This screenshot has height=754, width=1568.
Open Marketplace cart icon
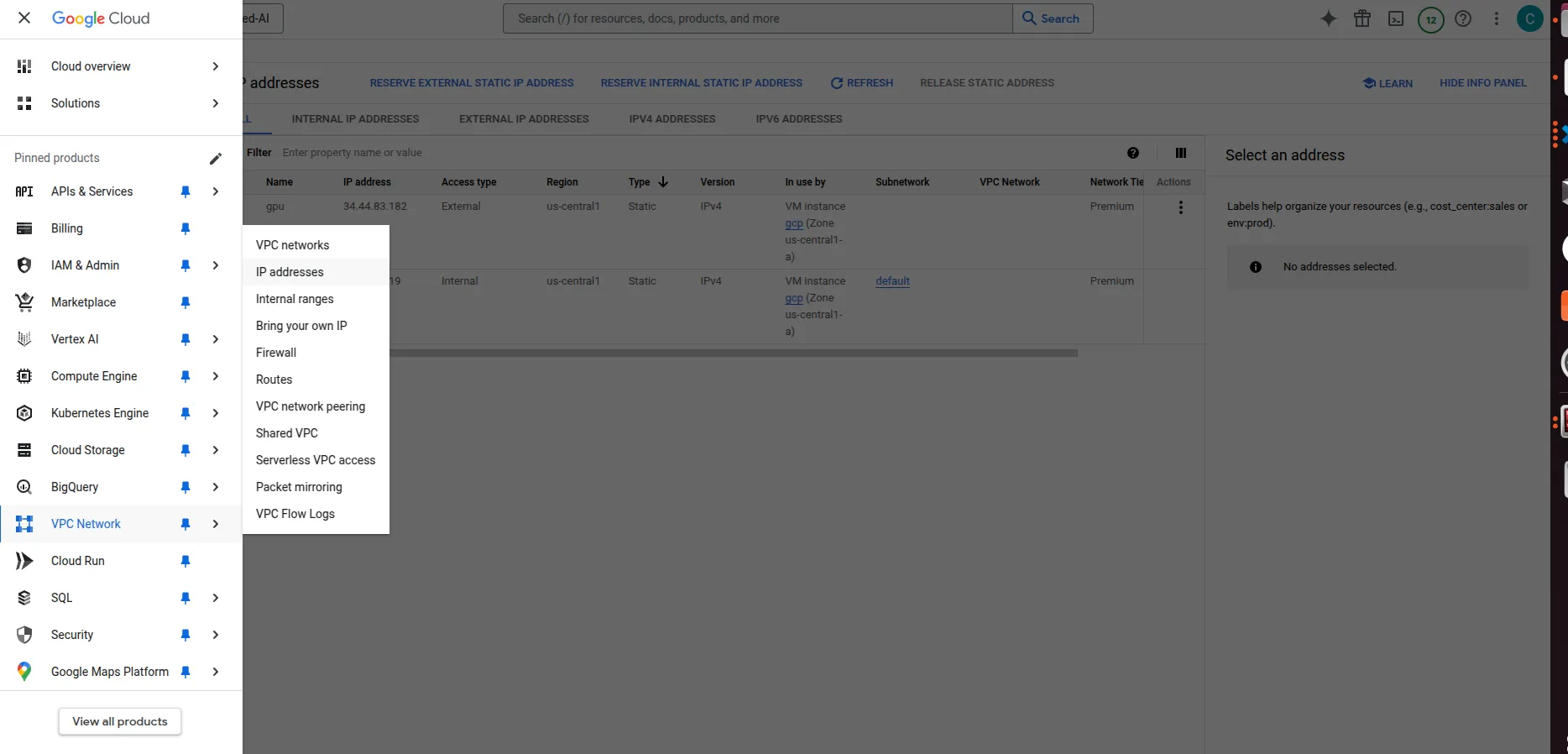(24, 302)
